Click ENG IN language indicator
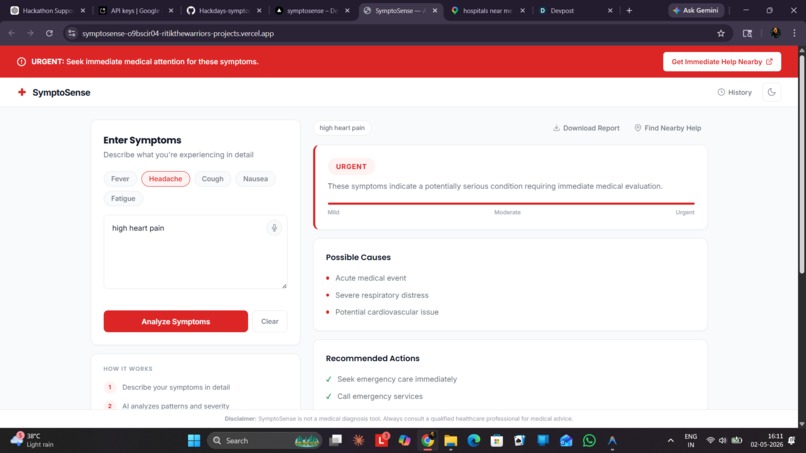The width and height of the screenshot is (806, 453). click(690, 441)
